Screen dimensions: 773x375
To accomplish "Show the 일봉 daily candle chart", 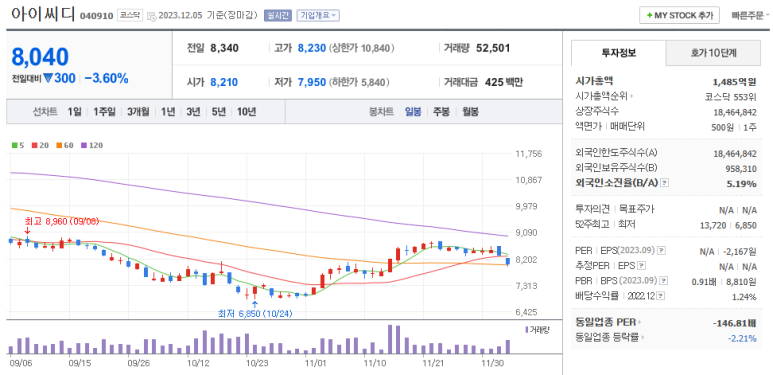I will pos(413,111).
